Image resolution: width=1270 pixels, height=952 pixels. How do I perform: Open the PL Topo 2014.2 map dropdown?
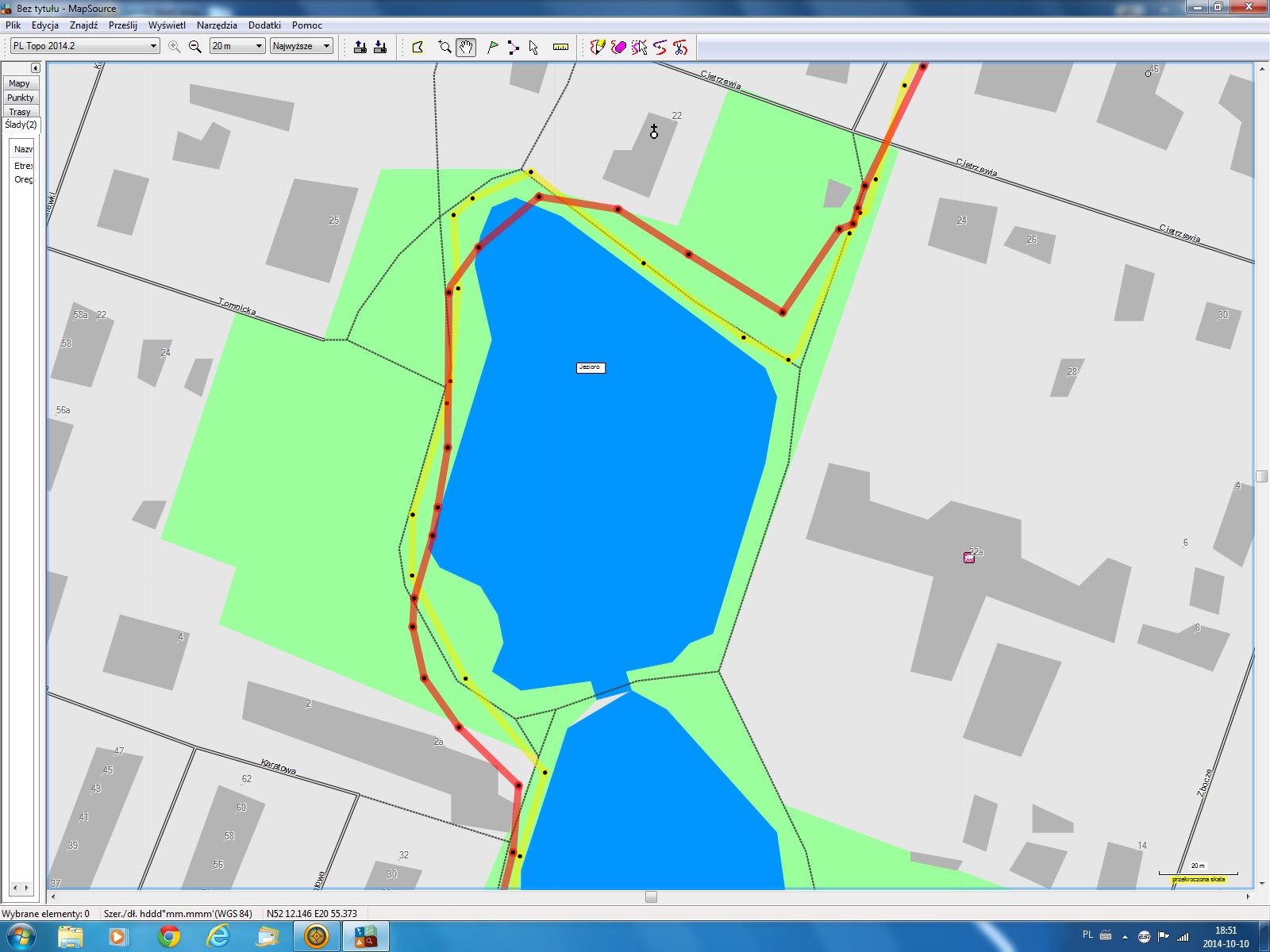153,46
